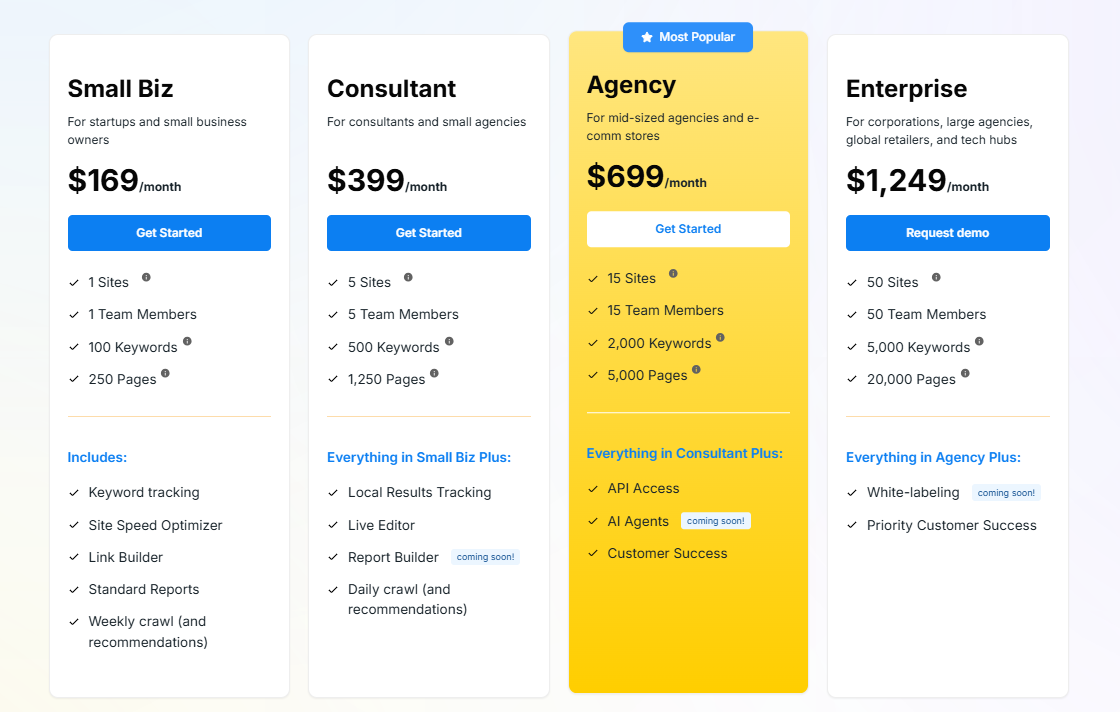
Task: Click the blue Most Popular banner
Action: [688, 37]
